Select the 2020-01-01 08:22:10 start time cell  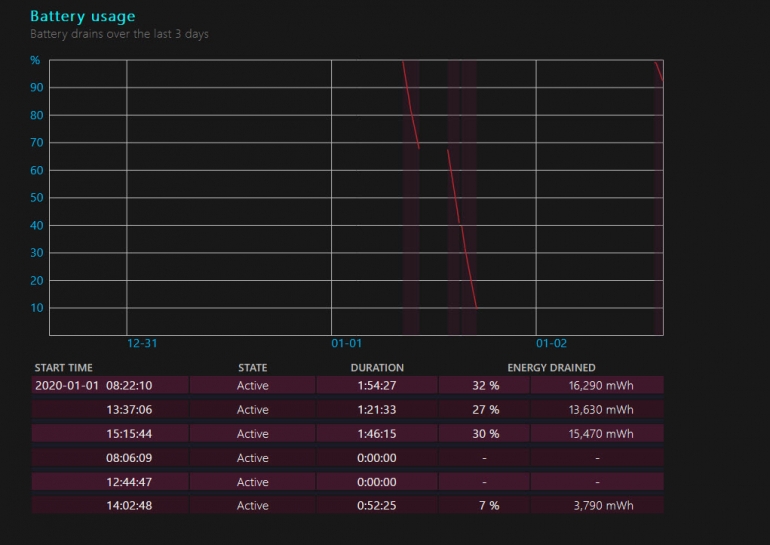93,385
